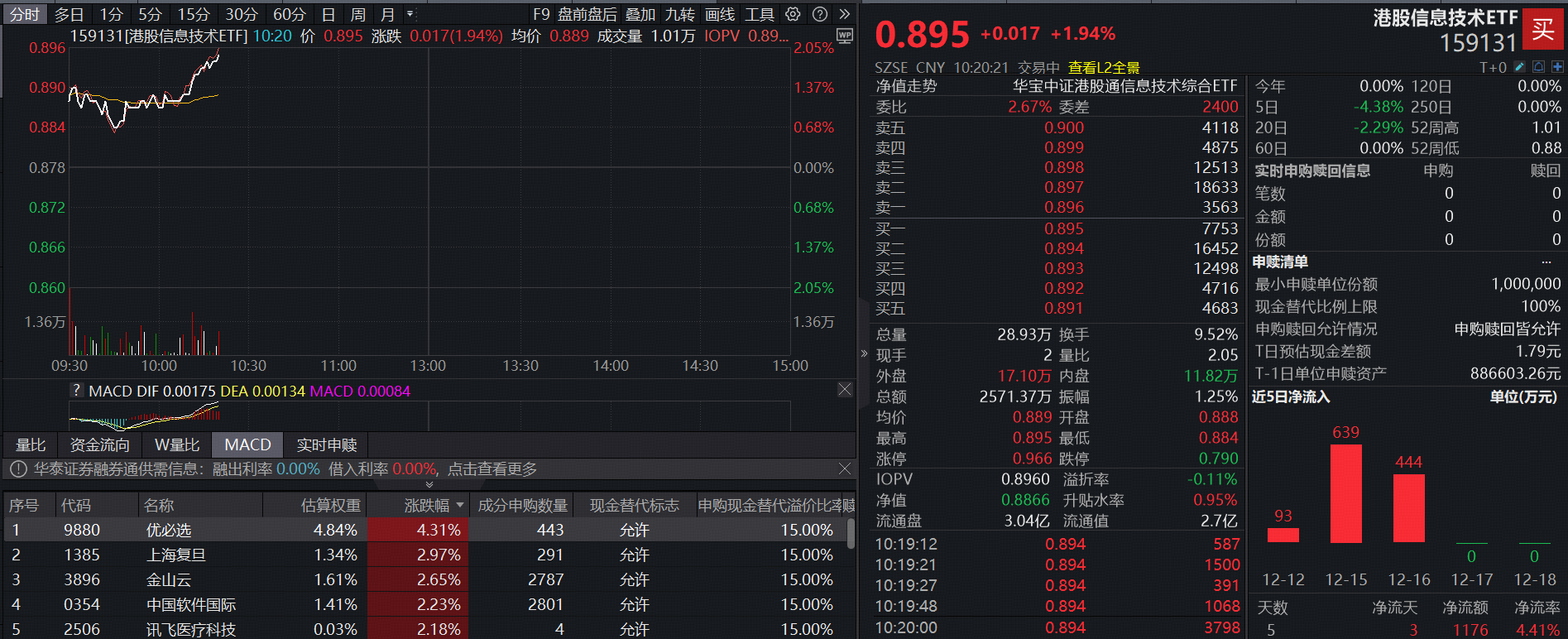Expand side panel arrow beside order book
This screenshot has width=1568, height=639.
tap(865, 353)
